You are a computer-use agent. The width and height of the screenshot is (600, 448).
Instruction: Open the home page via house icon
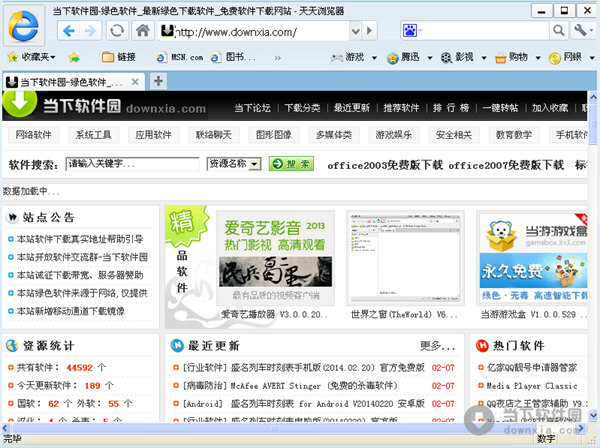[x=143, y=31]
